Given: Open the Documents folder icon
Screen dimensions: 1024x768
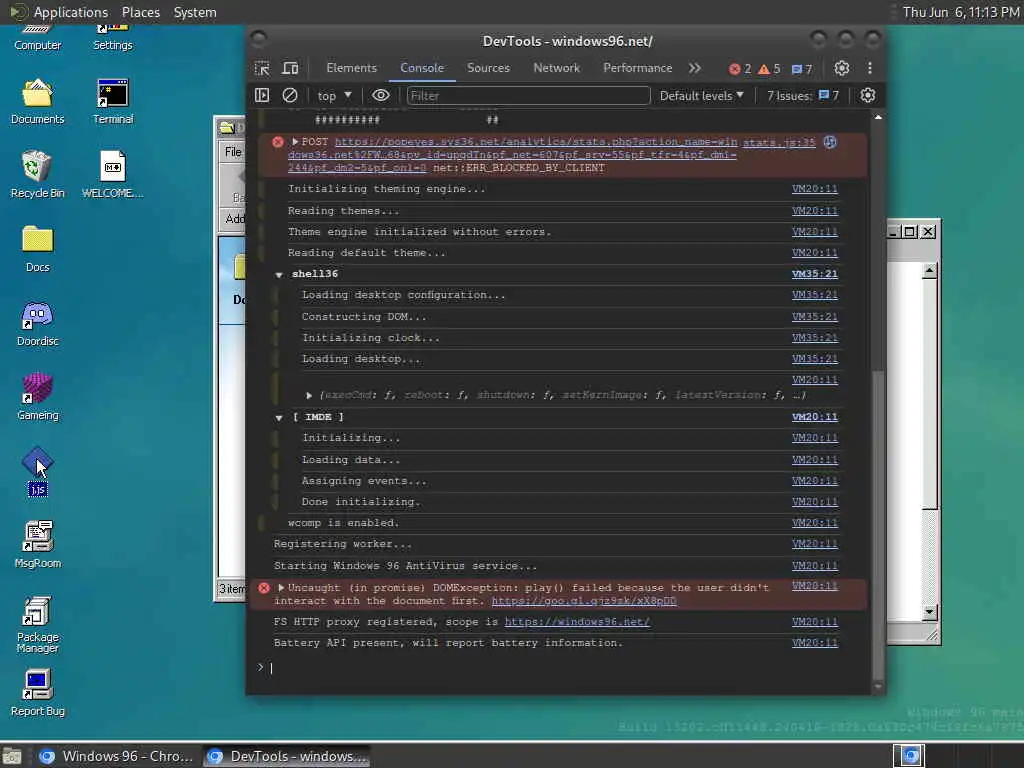Looking at the screenshot, I should (37, 101).
